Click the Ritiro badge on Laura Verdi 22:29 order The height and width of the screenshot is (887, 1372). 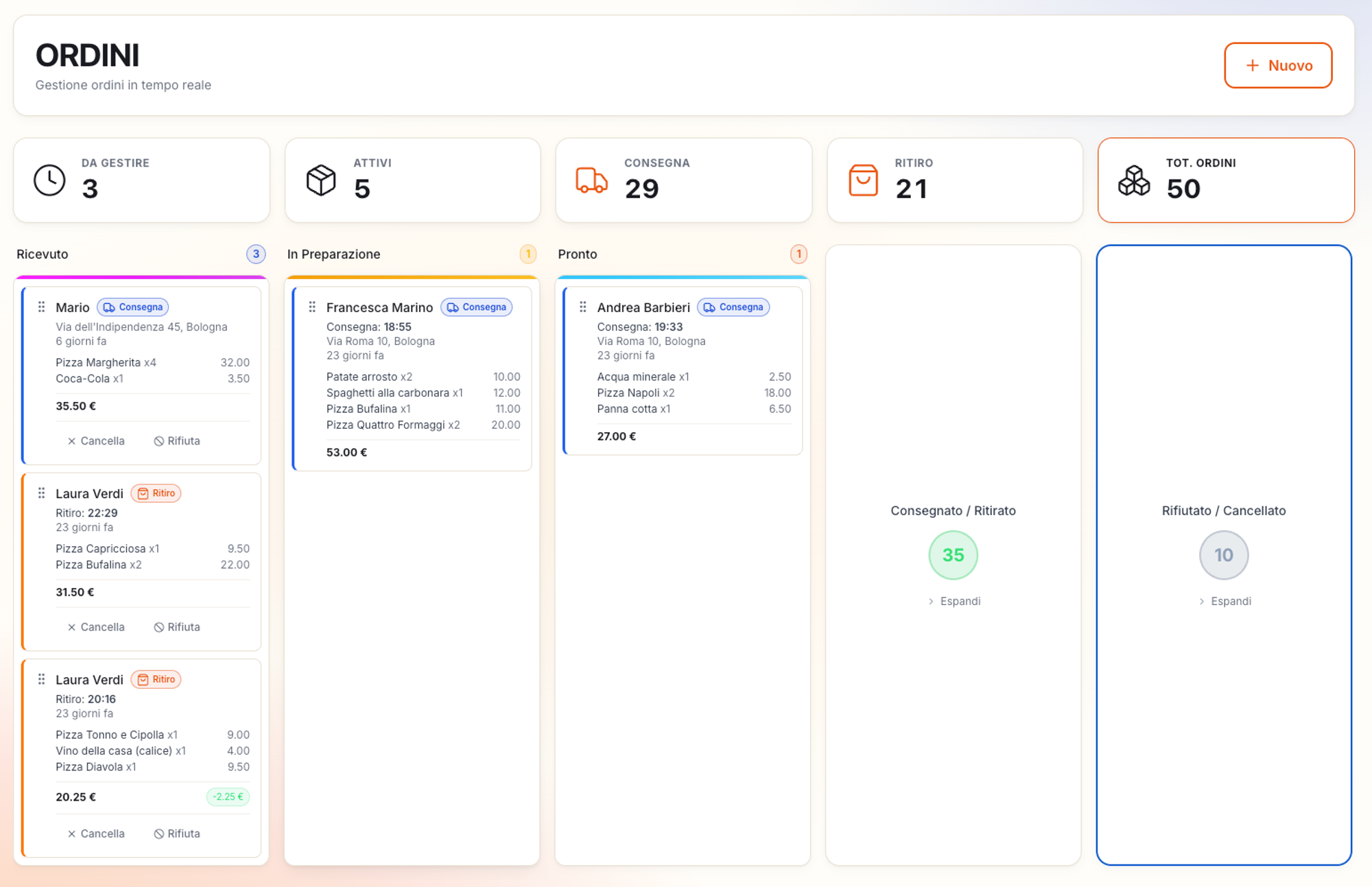pos(156,493)
